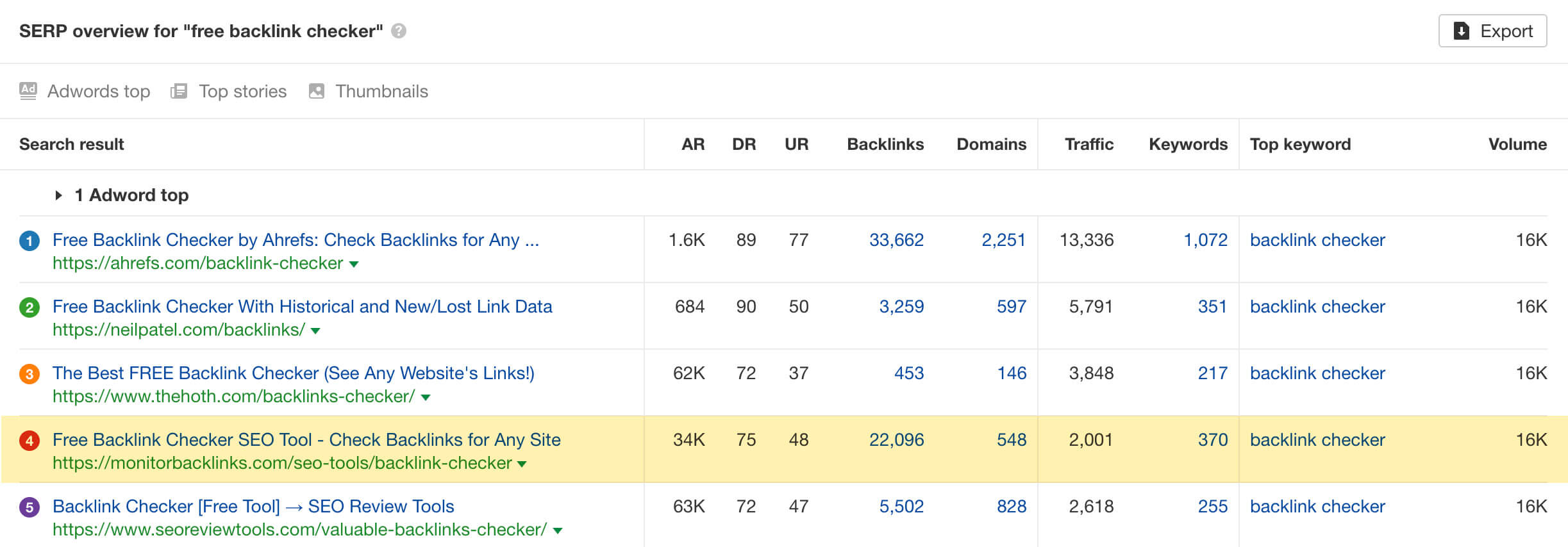Open keywords count 255
Image resolution: width=1568 pixels, height=547 pixels.
tap(1213, 506)
